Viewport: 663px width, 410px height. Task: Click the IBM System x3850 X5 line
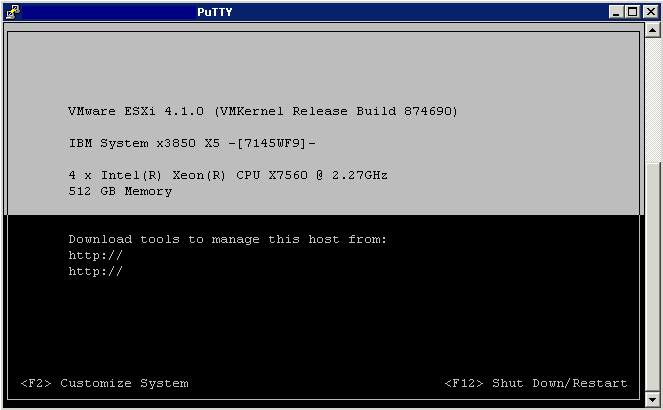[x=192, y=143]
